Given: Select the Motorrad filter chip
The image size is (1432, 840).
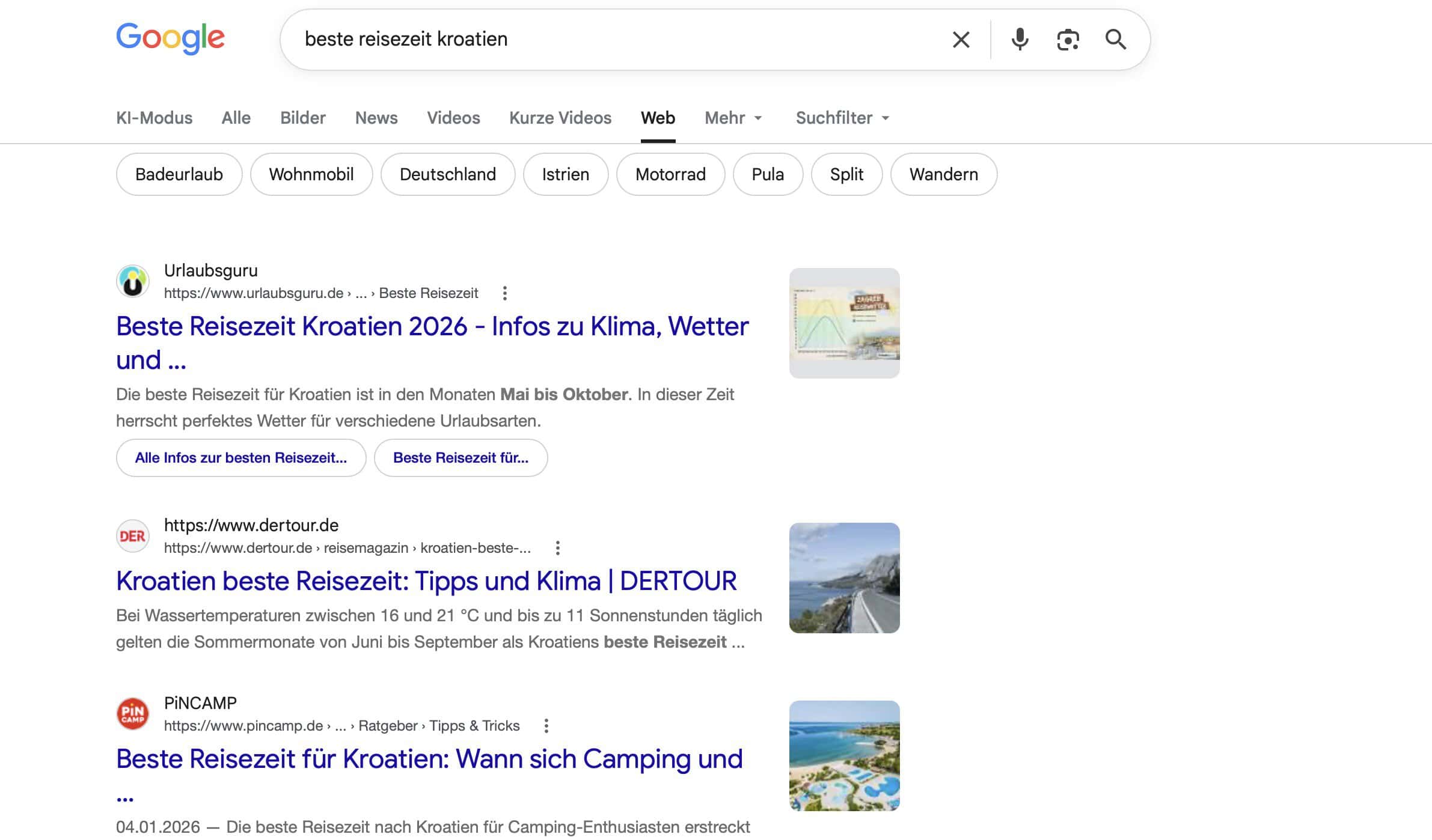Looking at the screenshot, I should click(670, 174).
